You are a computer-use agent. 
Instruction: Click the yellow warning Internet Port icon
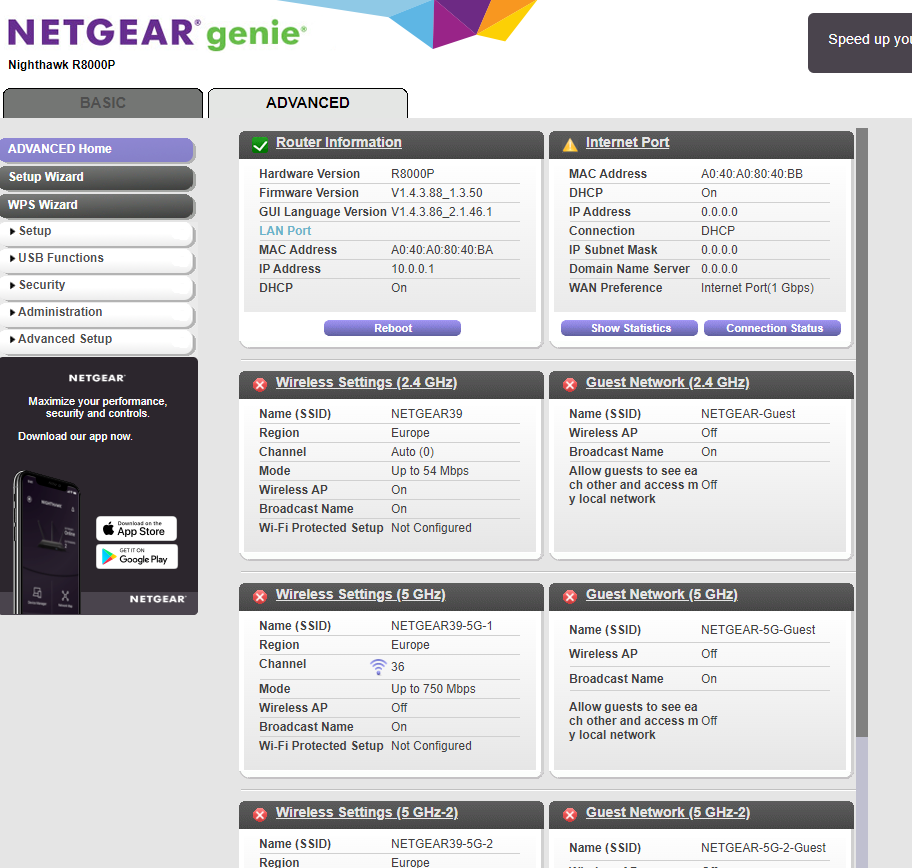tap(570, 145)
